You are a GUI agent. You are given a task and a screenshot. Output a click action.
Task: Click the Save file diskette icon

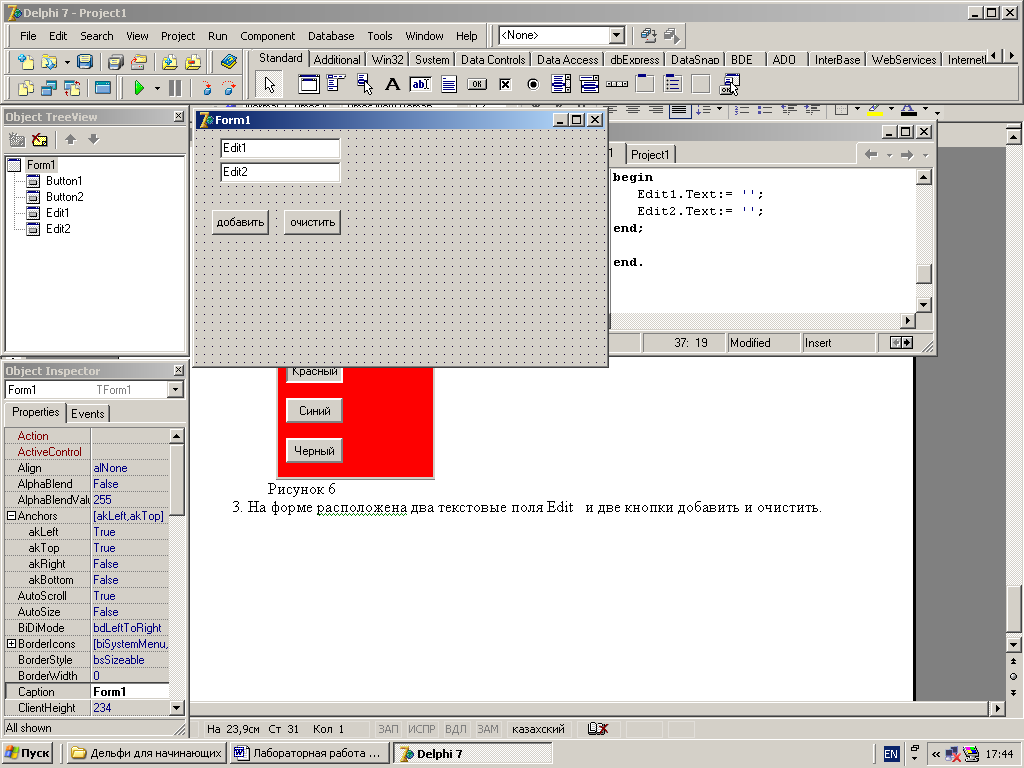84,62
